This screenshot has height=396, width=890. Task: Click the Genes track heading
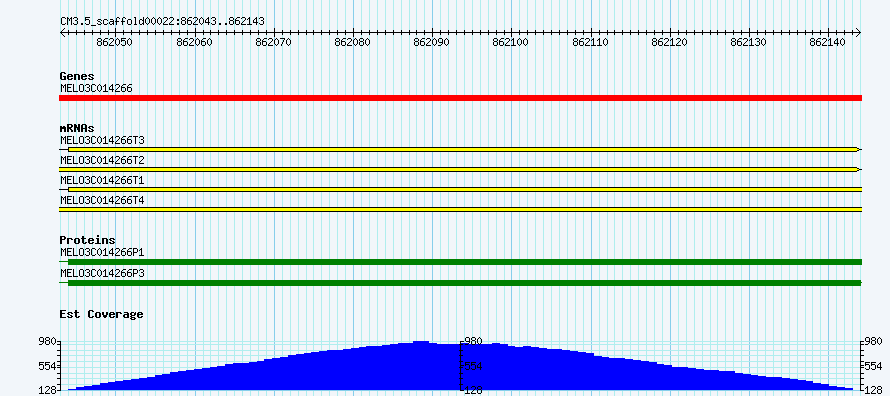77,76
